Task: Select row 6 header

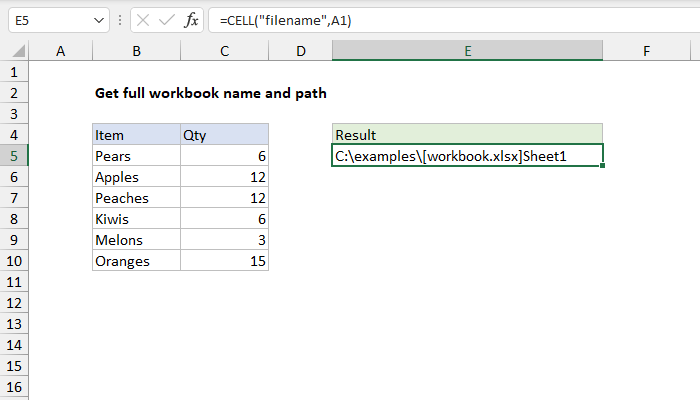Action: coord(14,177)
